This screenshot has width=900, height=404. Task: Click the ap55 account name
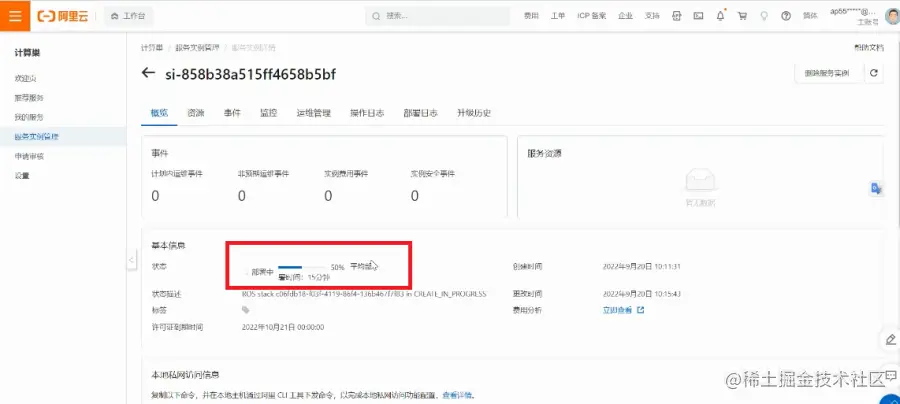(x=854, y=11)
